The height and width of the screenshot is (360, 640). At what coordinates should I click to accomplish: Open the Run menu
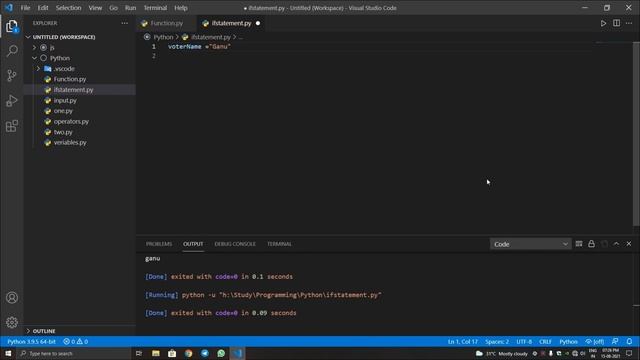(131, 8)
